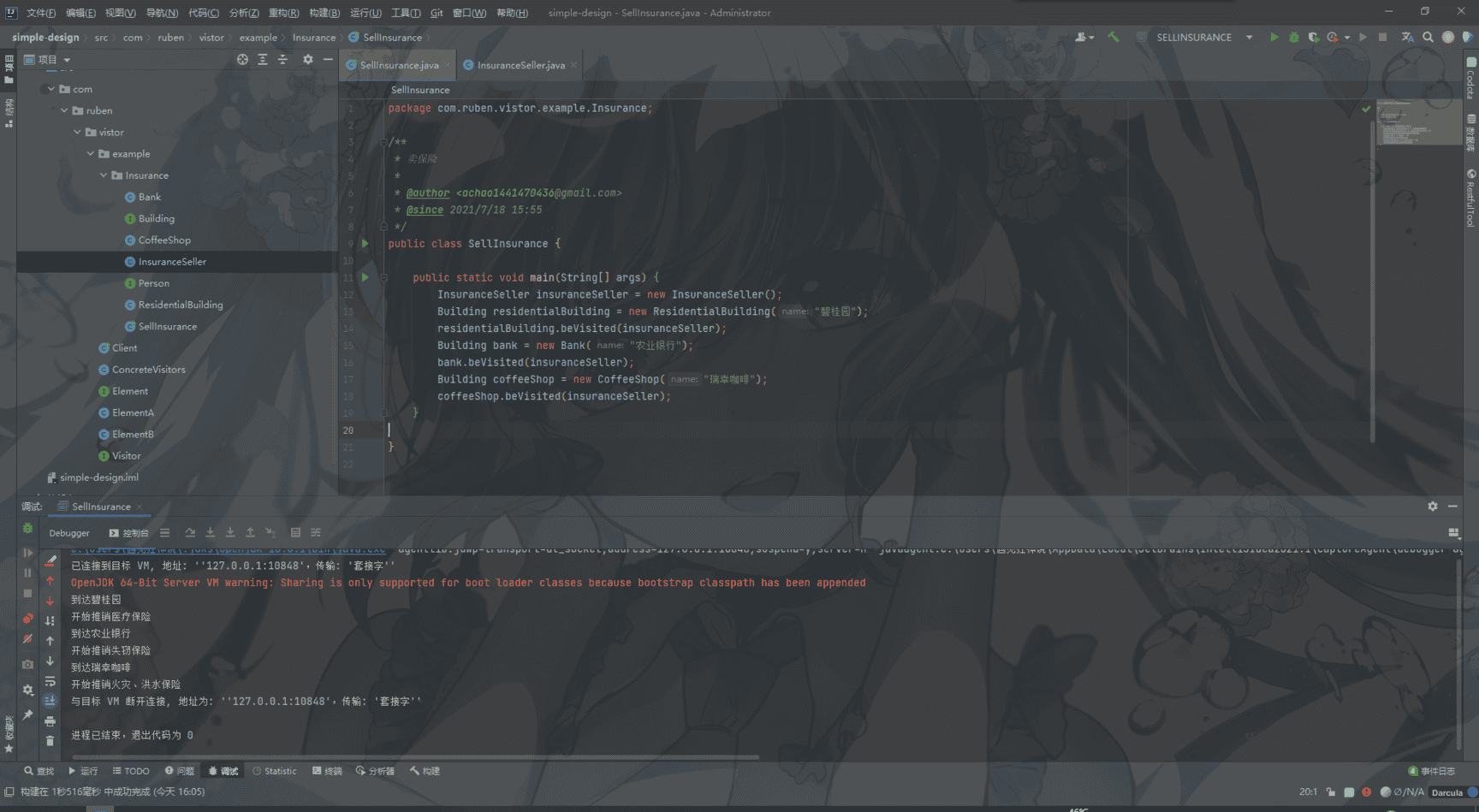Print console output with printer icon
This screenshot has width=1479, height=812.
[50, 721]
